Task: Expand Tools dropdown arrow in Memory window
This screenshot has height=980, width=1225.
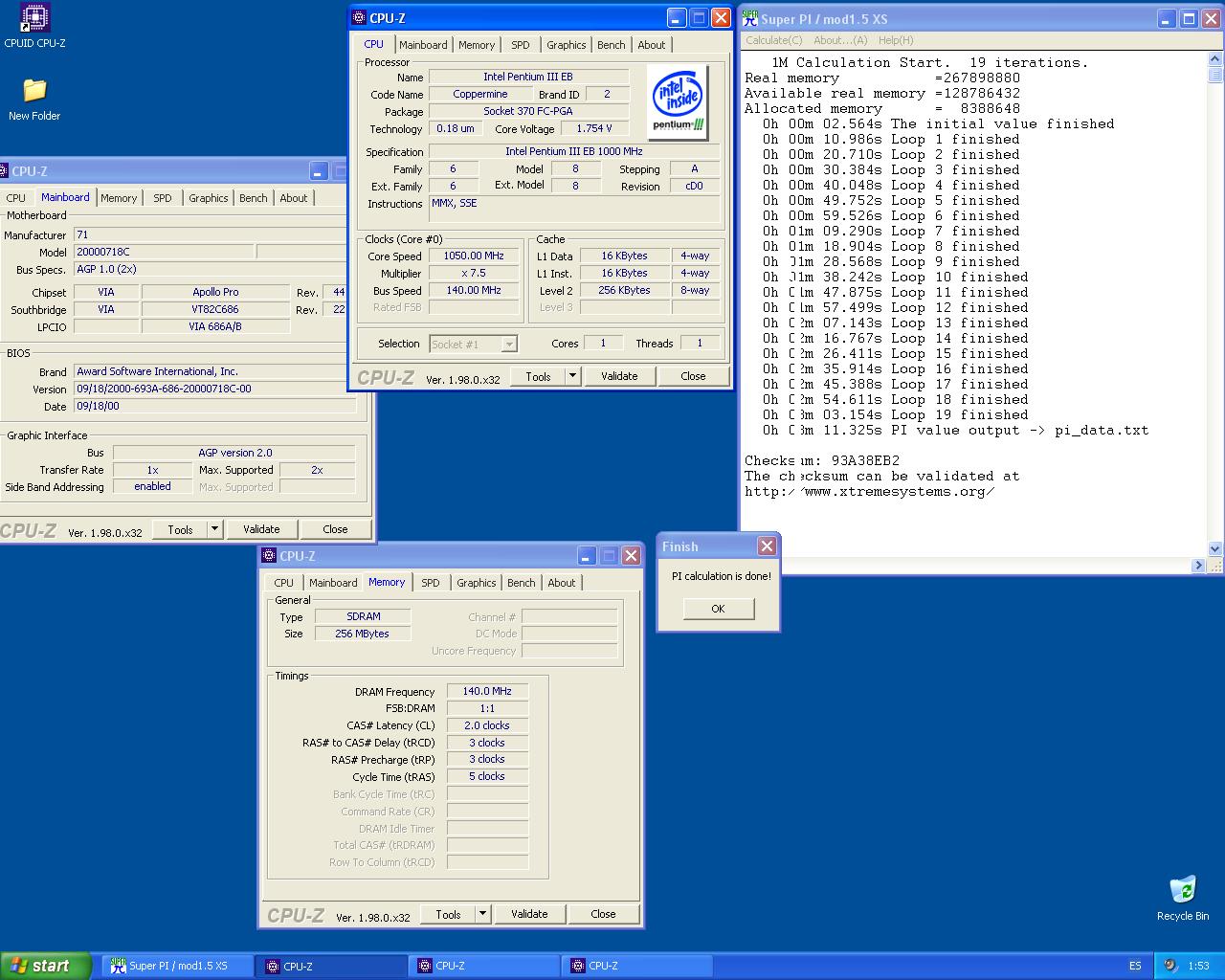Action: [x=482, y=914]
